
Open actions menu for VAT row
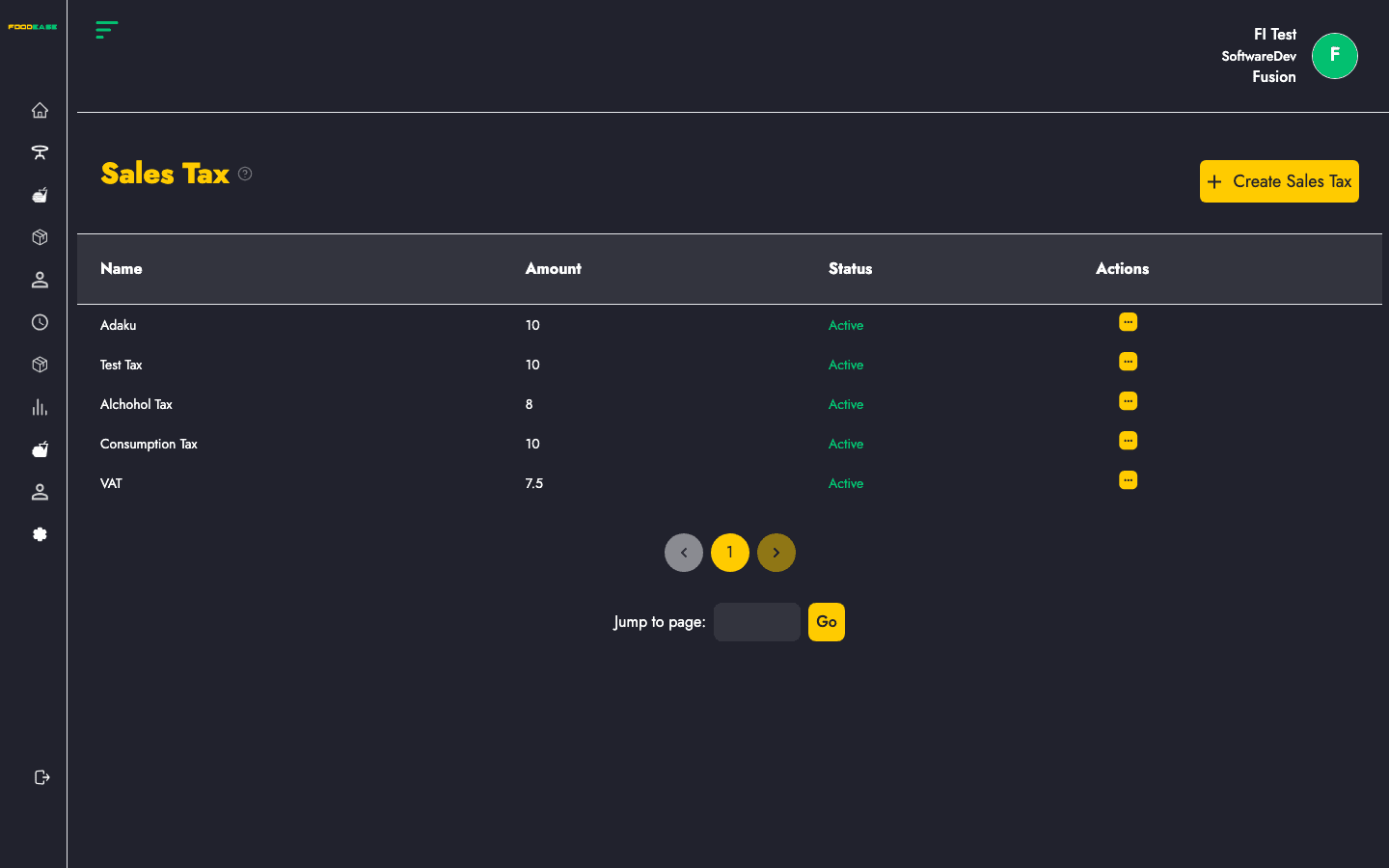click(1128, 480)
